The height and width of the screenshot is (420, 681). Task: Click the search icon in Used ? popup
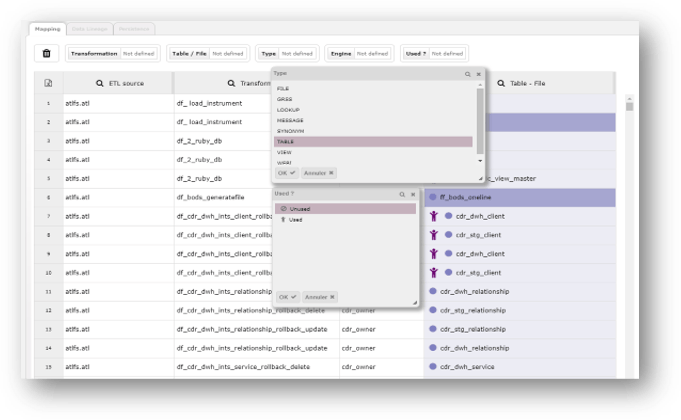click(x=402, y=195)
